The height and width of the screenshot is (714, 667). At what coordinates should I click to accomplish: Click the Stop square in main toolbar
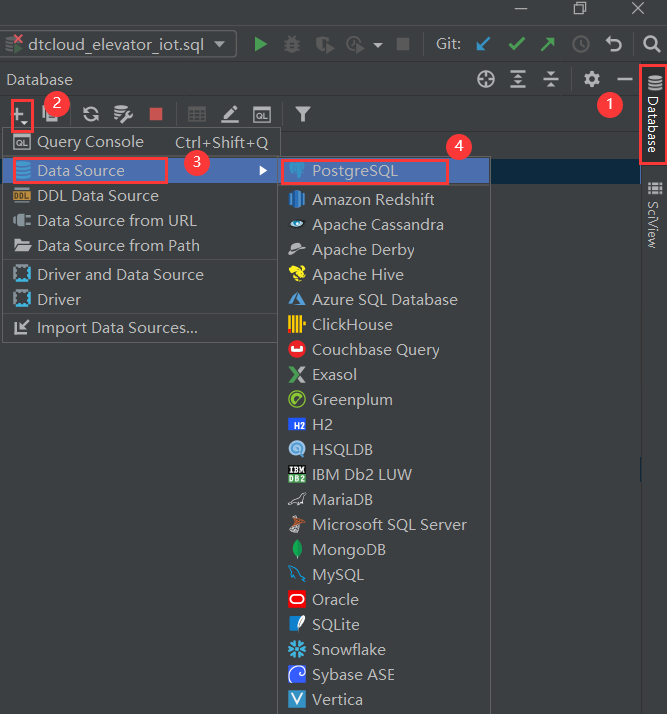403,44
